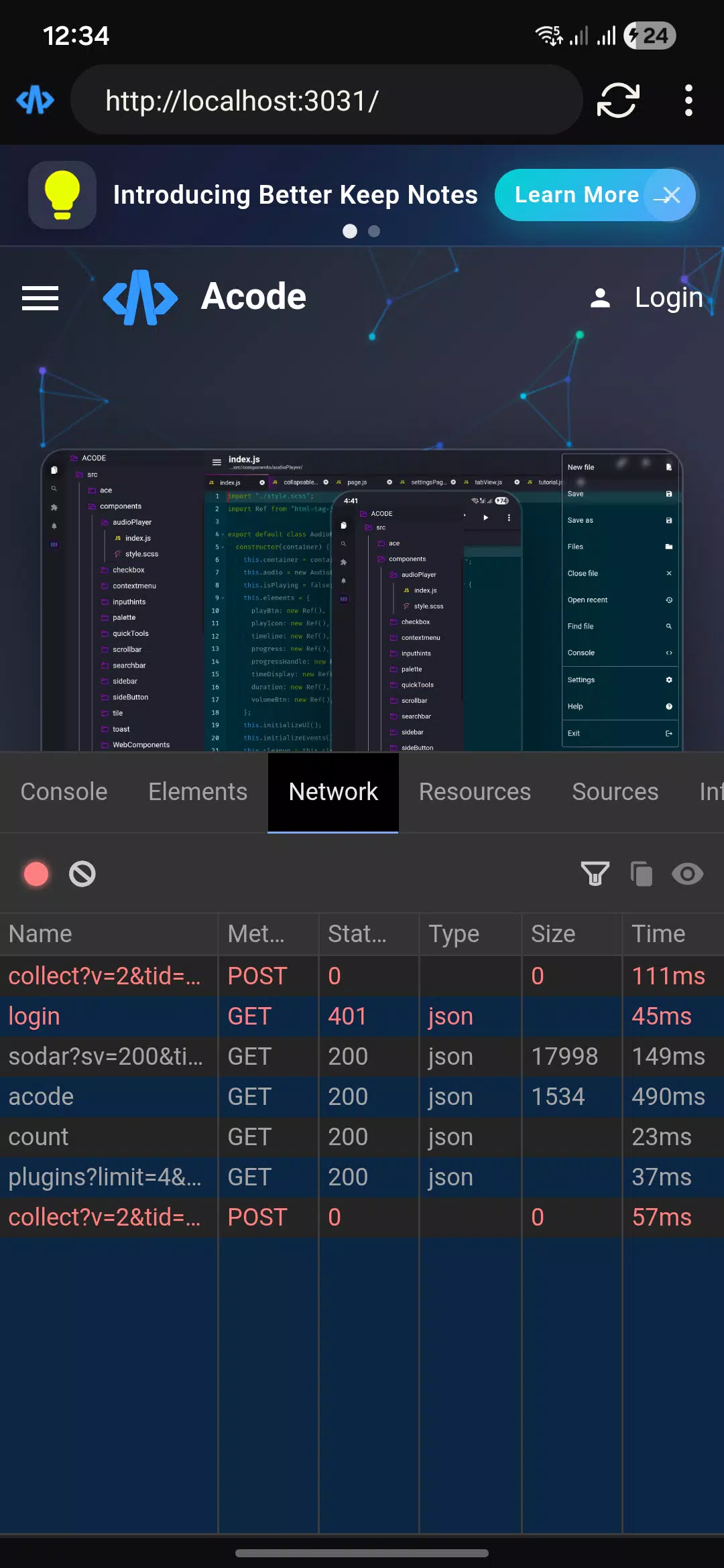Viewport: 724px width, 1568px height.
Task: Clear network request log
Action: pyautogui.click(x=82, y=874)
